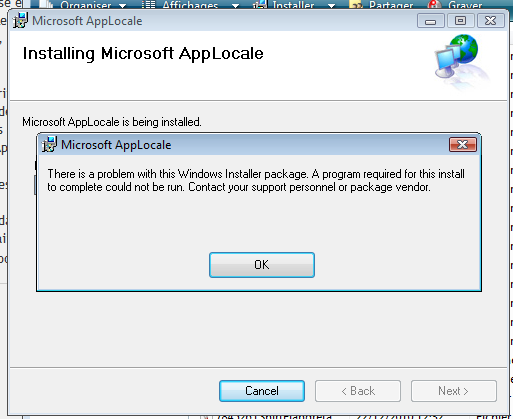The height and width of the screenshot is (419, 513).
Task: Close the Microsoft AppLocale setup window
Action: (491, 21)
